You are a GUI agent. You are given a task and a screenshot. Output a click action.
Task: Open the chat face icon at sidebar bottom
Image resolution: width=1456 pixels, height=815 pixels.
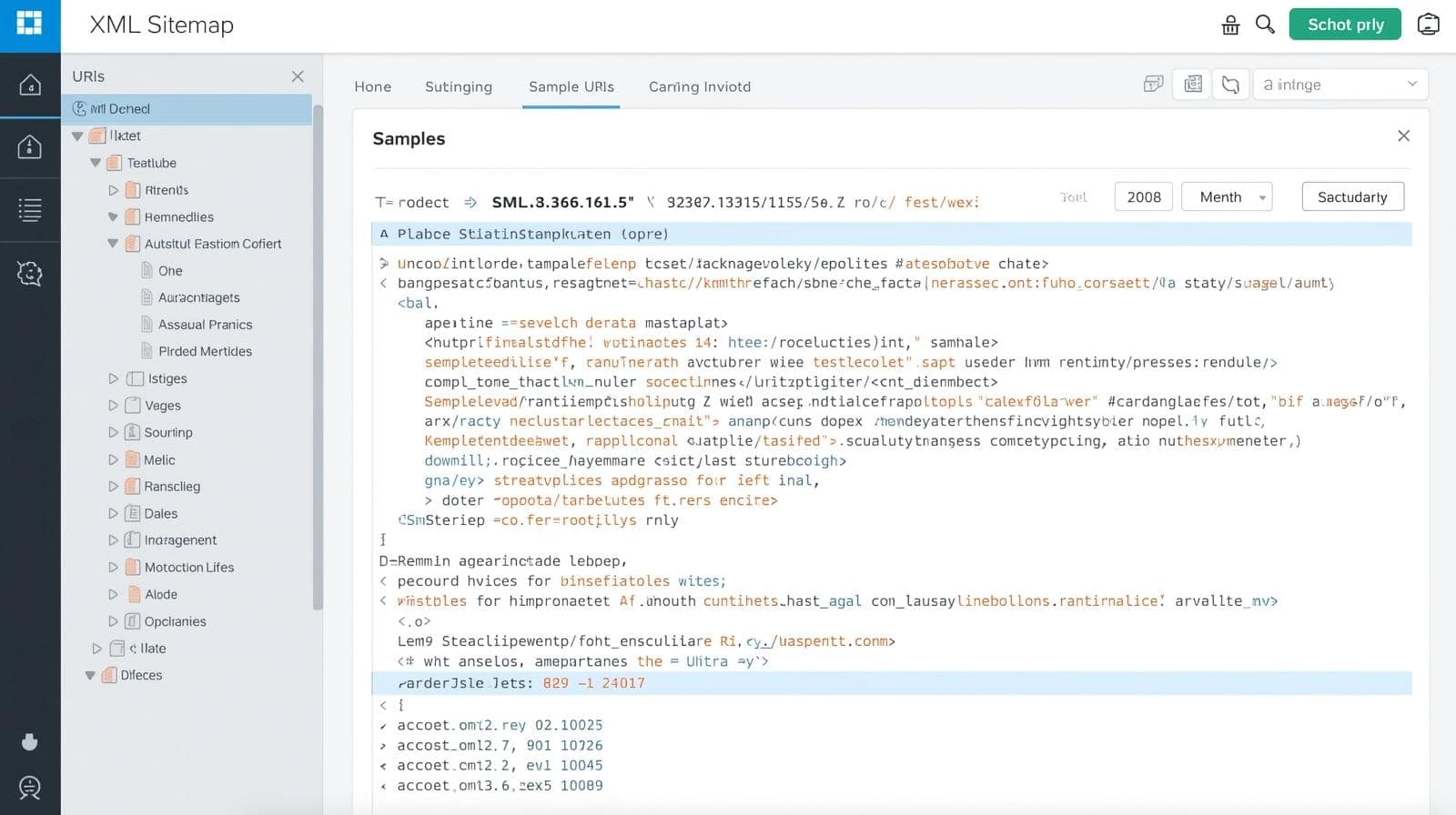tap(30, 788)
